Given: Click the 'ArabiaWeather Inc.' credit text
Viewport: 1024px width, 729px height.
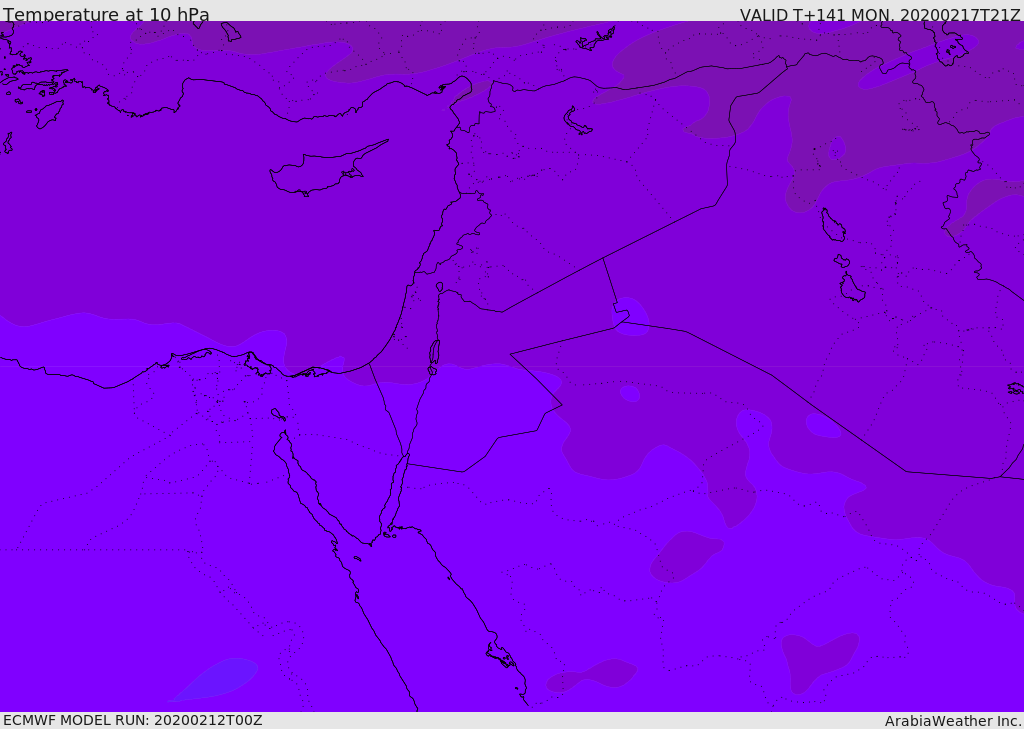Looking at the screenshot, I should point(953,721).
